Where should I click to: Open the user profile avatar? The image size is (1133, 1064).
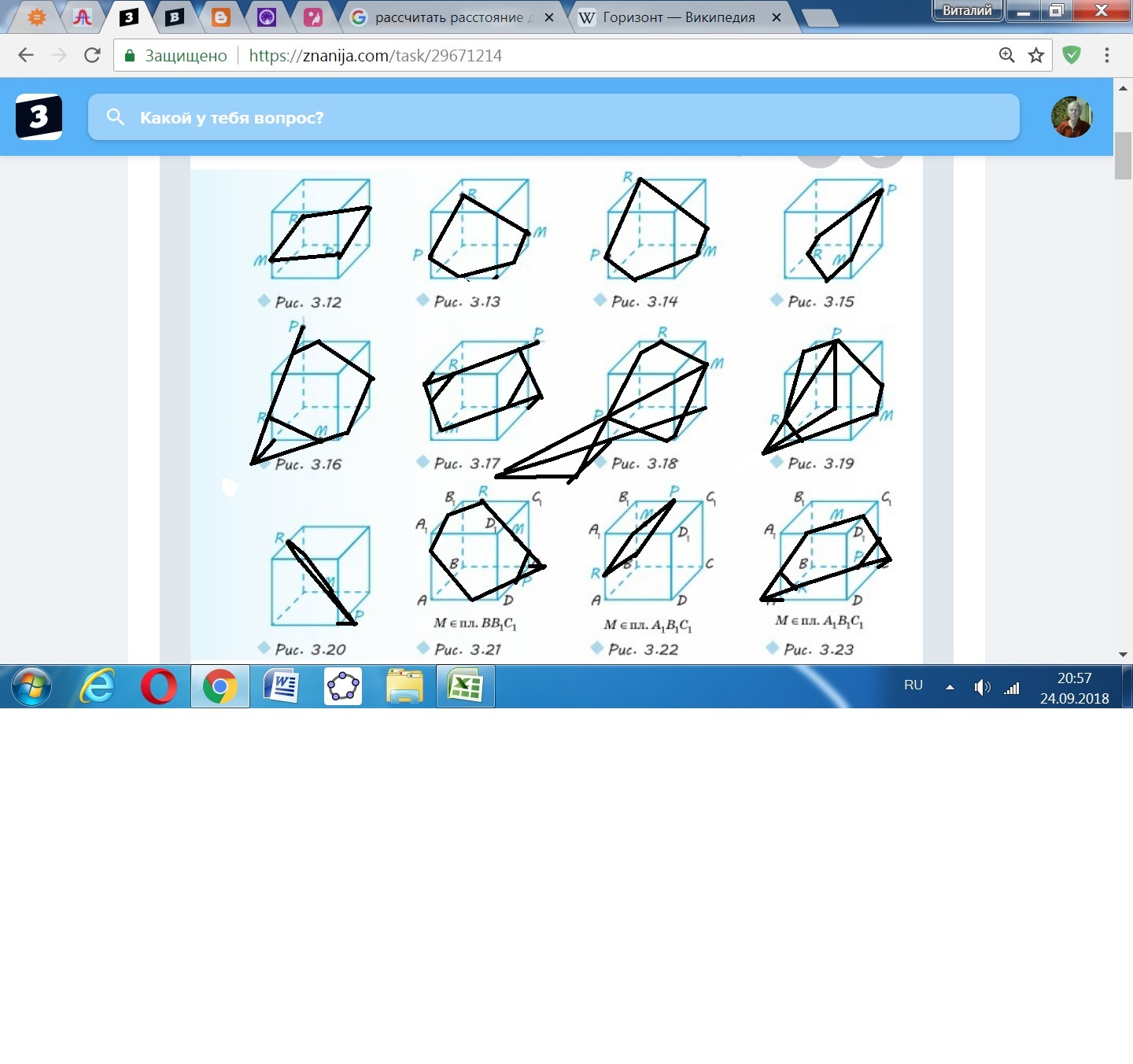(x=1072, y=117)
